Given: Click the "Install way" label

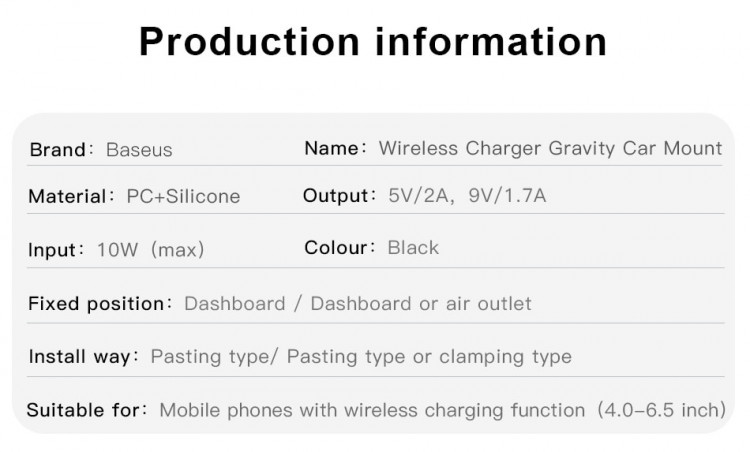Looking at the screenshot, I should (x=79, y=356).
